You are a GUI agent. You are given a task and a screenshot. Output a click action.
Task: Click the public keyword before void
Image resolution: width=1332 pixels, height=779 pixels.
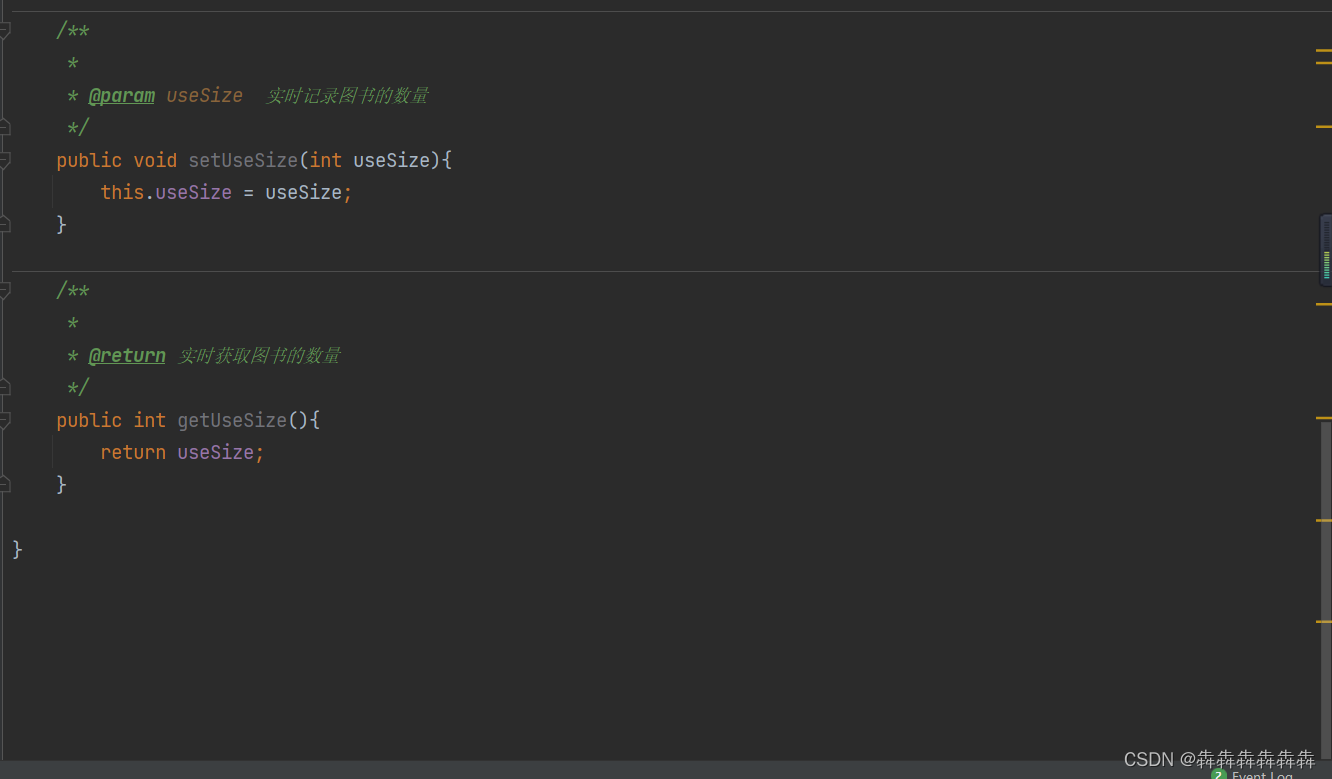[x=89, y=160]
